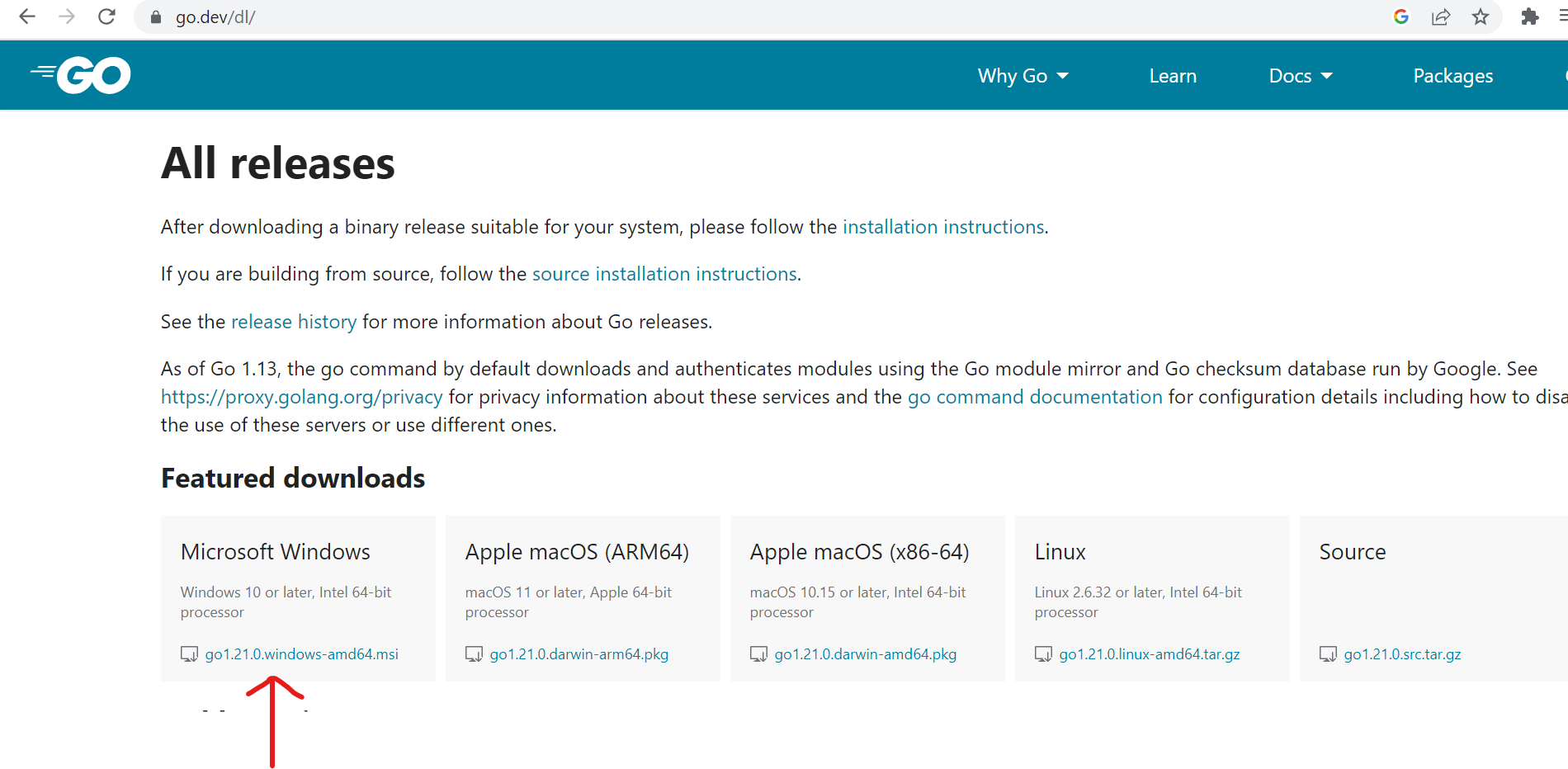Image resolution: width=1568 pixels, height=769 pixels.
Task: Click the All releases heading
Action: (x=278, y=163)
